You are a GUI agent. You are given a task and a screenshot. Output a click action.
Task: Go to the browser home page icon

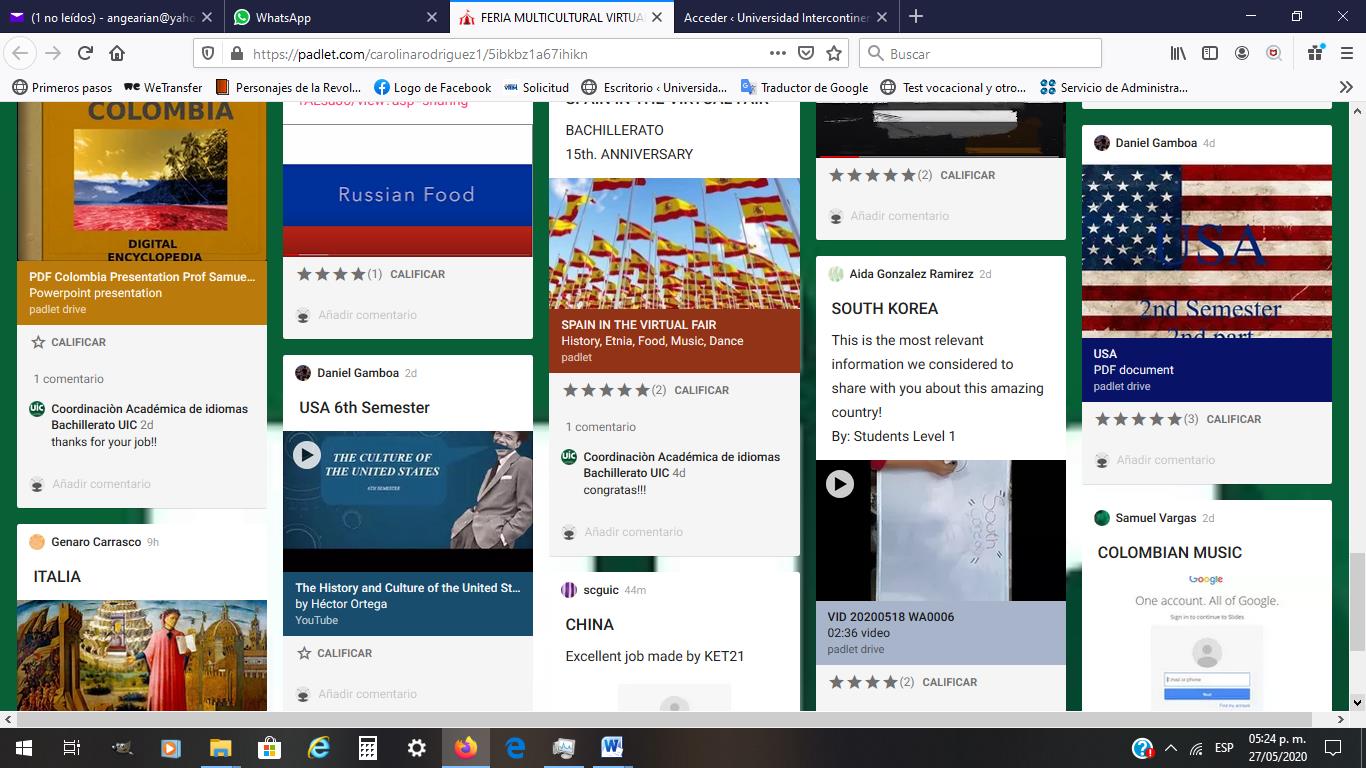tap(117, 53)
